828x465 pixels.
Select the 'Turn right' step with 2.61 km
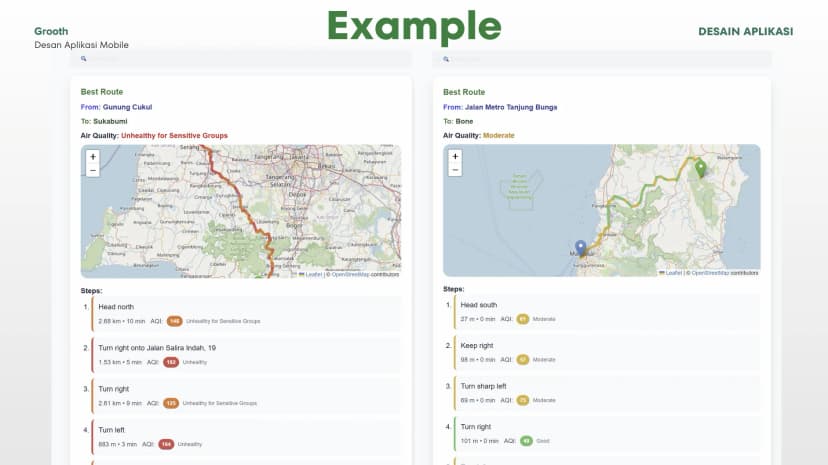tap(246, 396)
